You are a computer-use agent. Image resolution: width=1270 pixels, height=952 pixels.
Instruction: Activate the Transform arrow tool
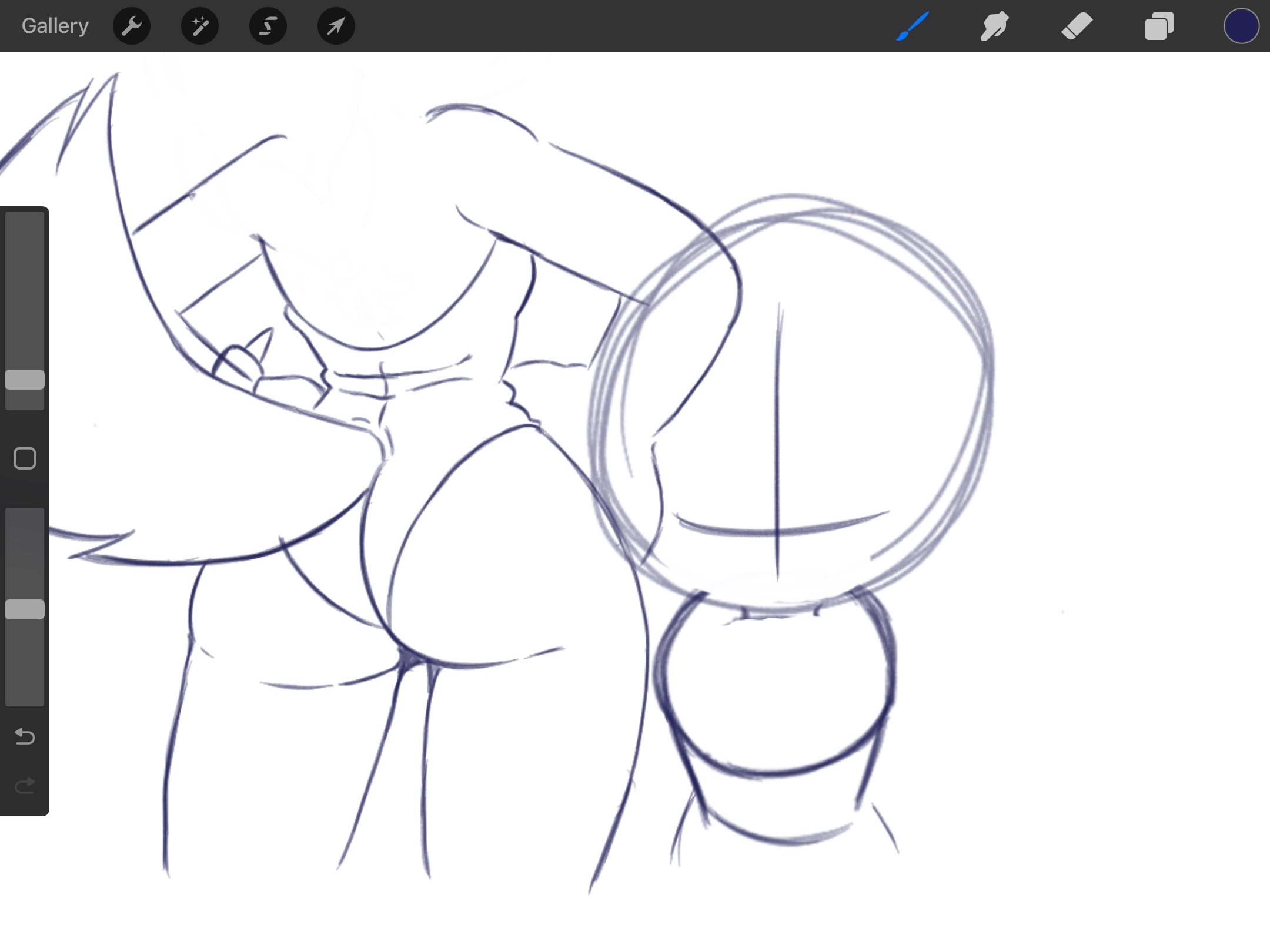point(336,26)
